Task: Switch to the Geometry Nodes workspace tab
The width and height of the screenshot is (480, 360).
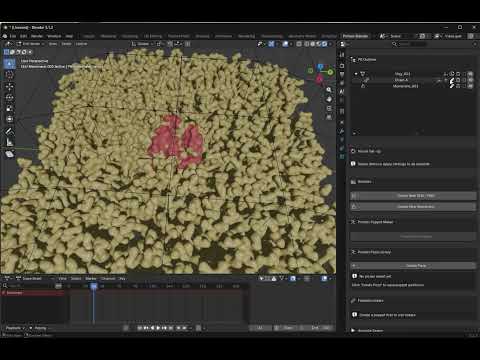Action: 302,36
